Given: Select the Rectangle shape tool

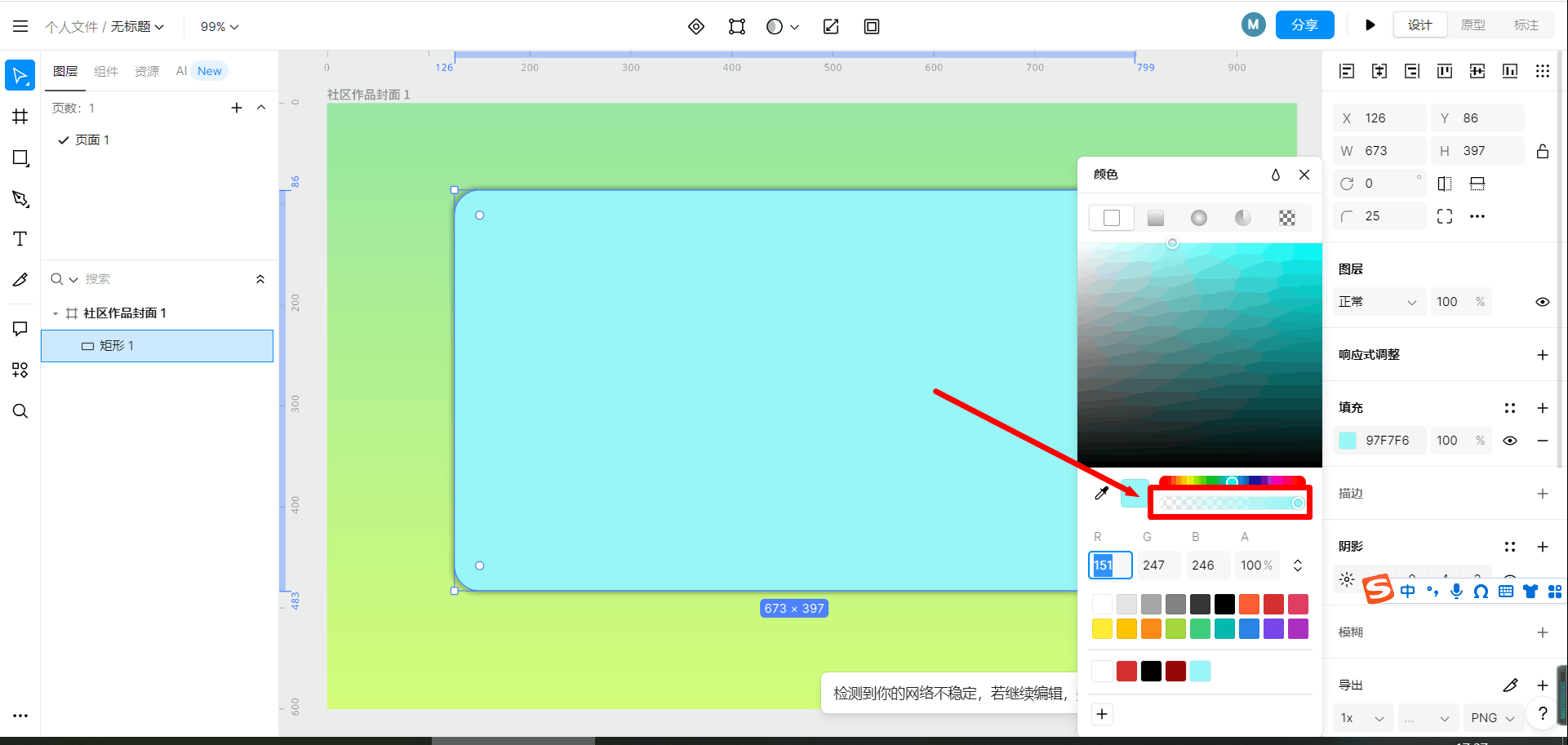Looking at the screenshot, I should click(20, 157).
